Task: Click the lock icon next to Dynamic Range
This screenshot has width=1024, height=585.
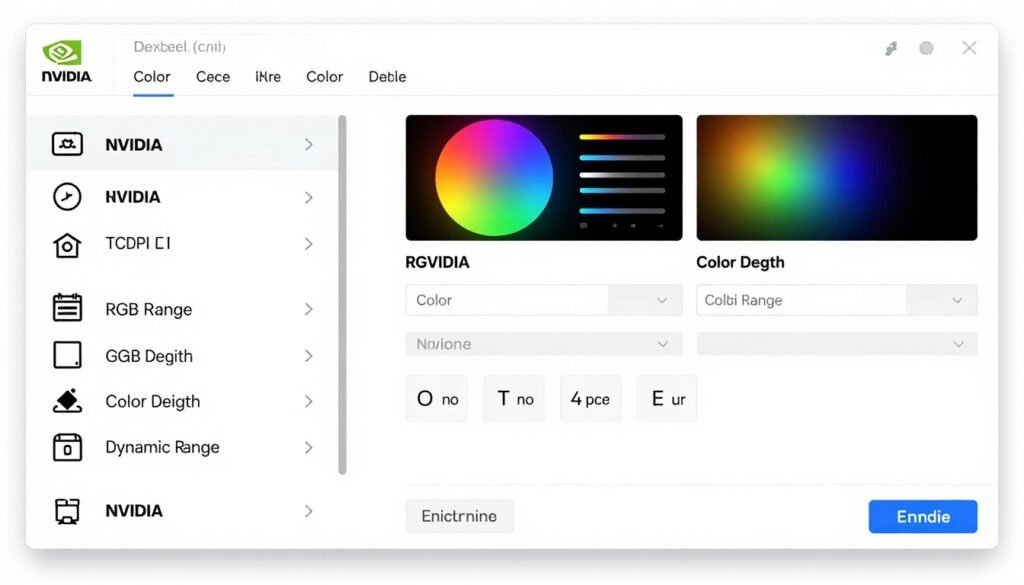Action: (x=66, y=447)
